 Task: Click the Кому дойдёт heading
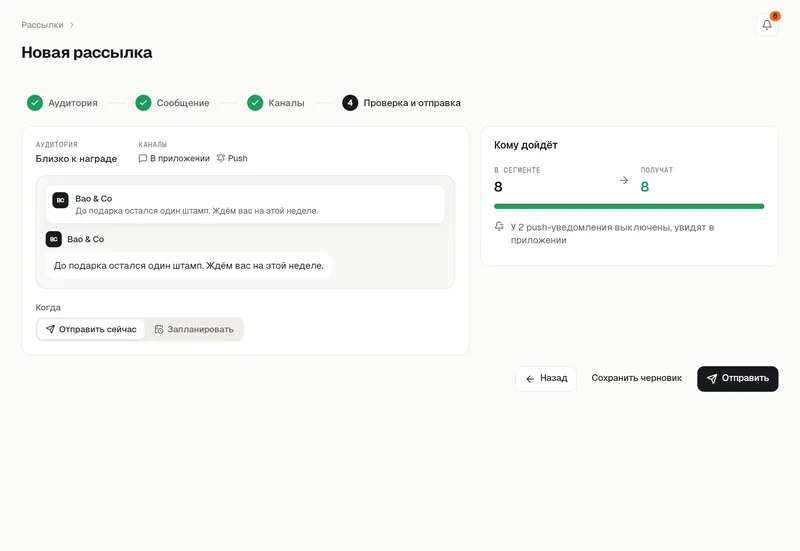[526, 145]
